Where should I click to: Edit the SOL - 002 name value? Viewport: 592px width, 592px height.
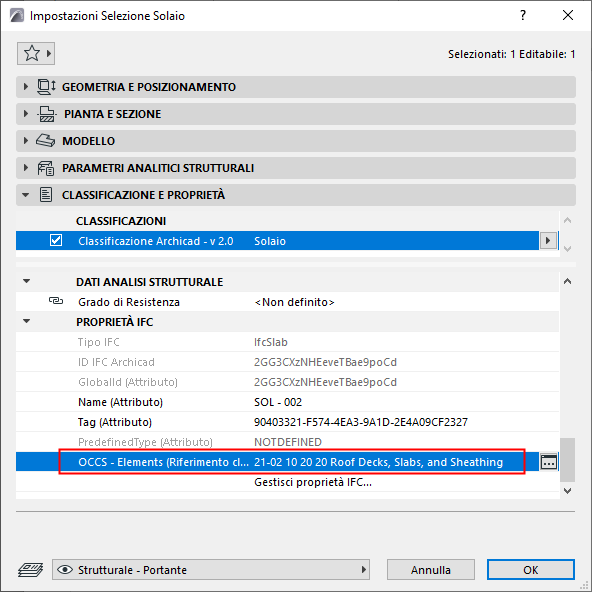(x=278, y=402)
